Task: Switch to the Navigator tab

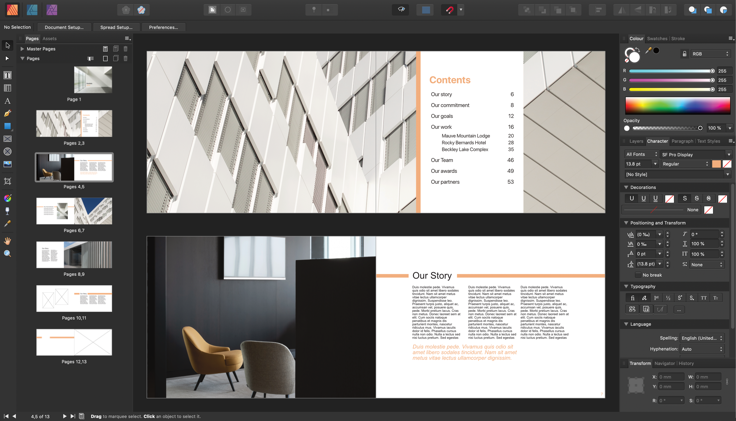Action: coord(664,364)
